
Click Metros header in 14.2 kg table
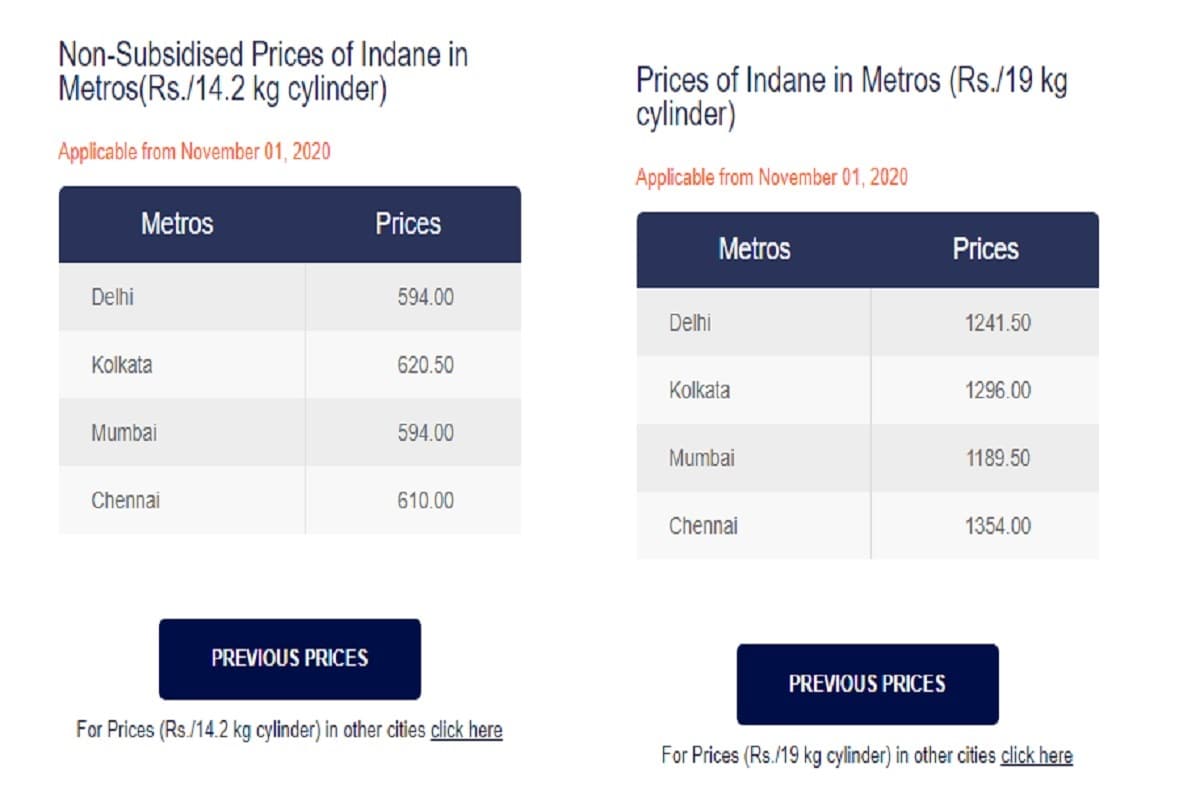tap(177, 223)
